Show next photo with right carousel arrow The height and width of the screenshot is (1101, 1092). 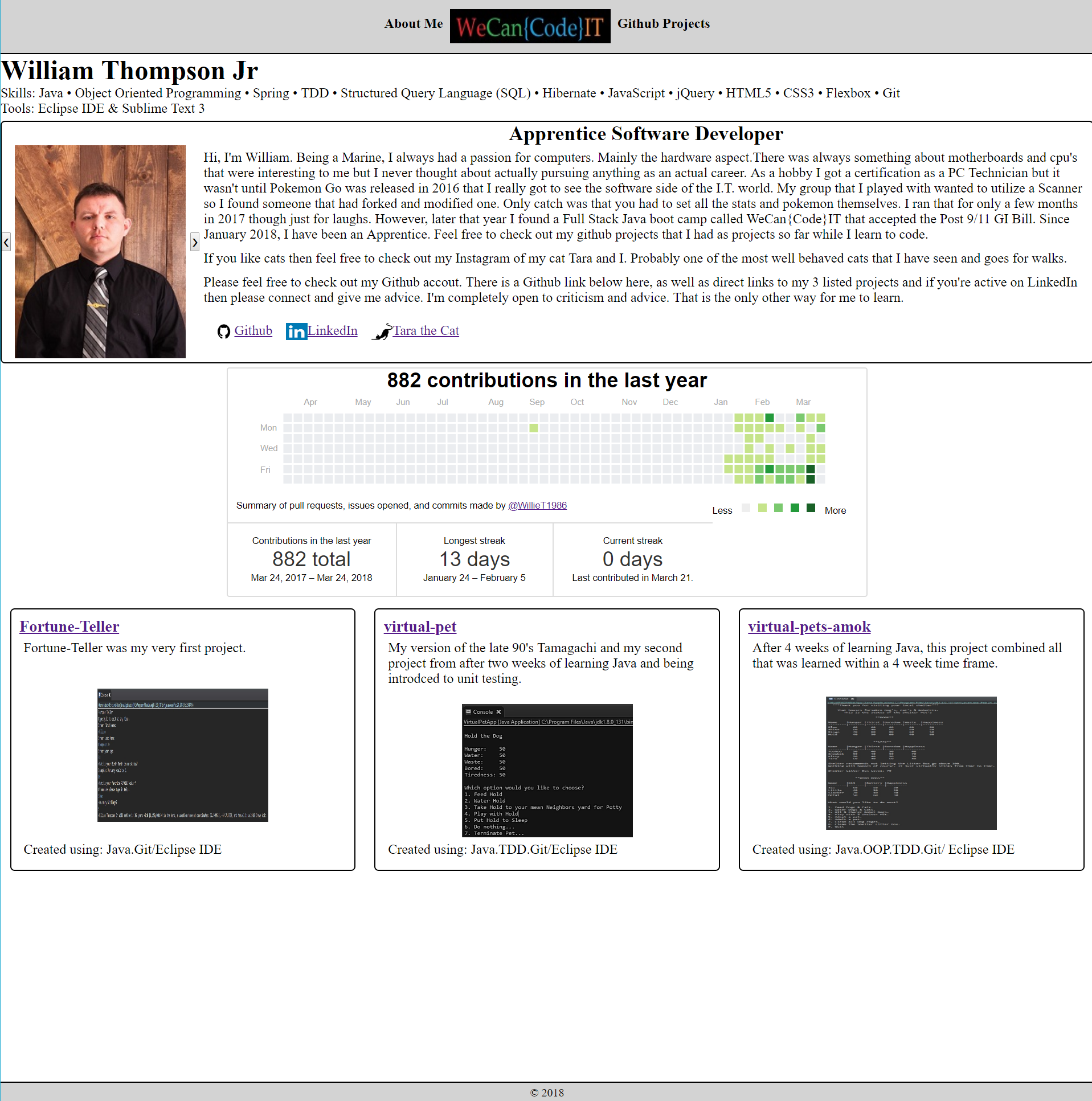[194, 242]
